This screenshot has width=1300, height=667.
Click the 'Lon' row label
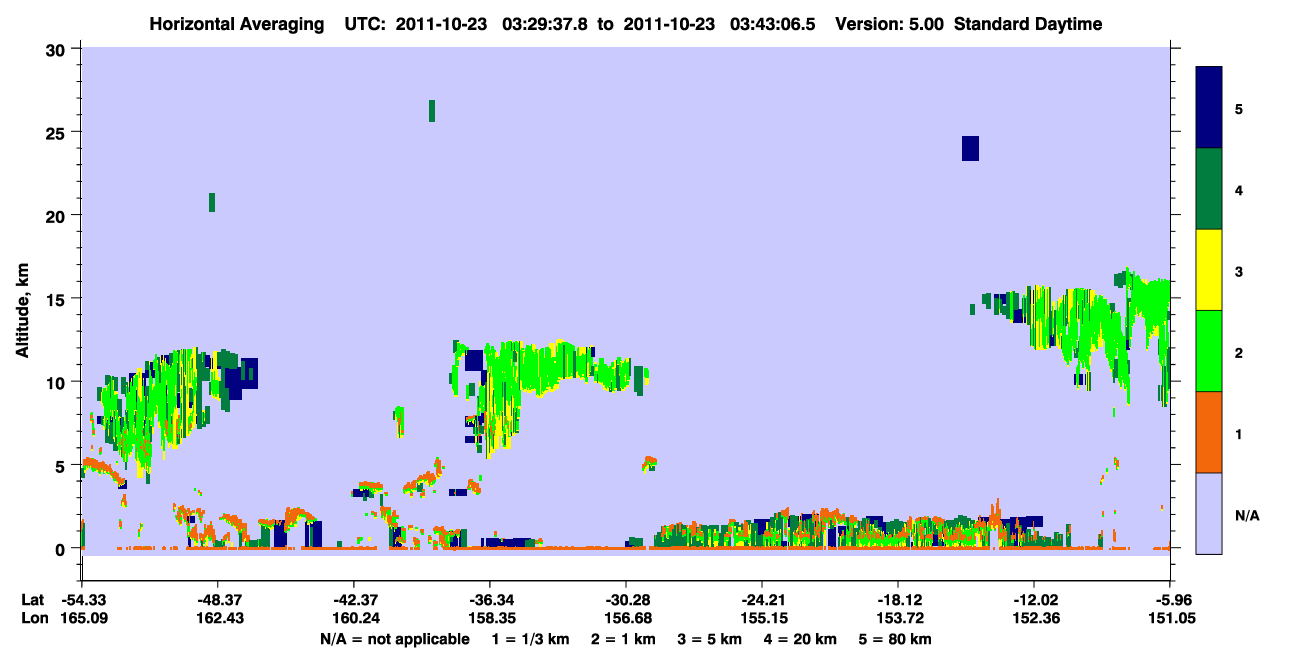point(34,619)
